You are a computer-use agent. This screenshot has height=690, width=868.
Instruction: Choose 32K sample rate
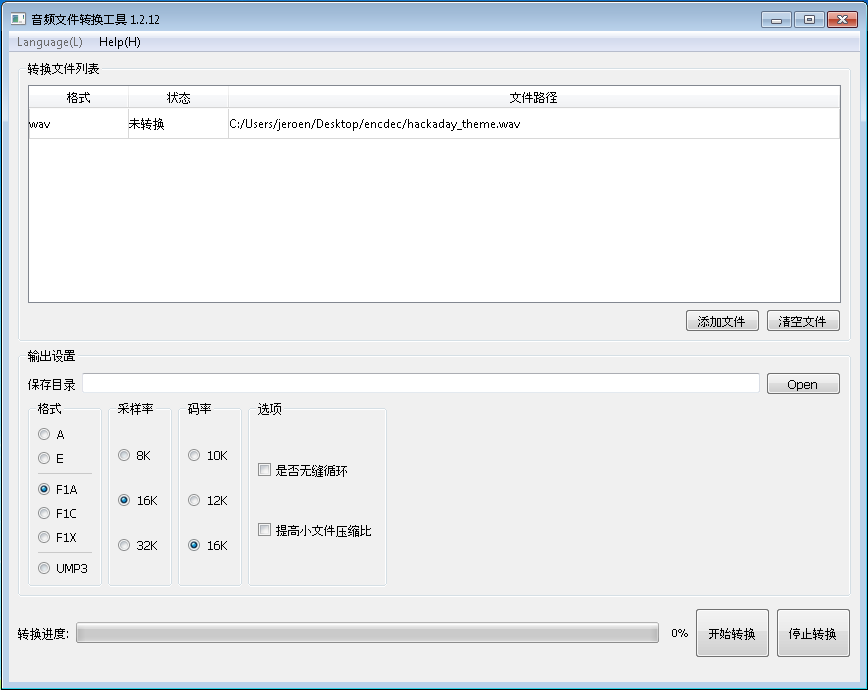(124, 546)
